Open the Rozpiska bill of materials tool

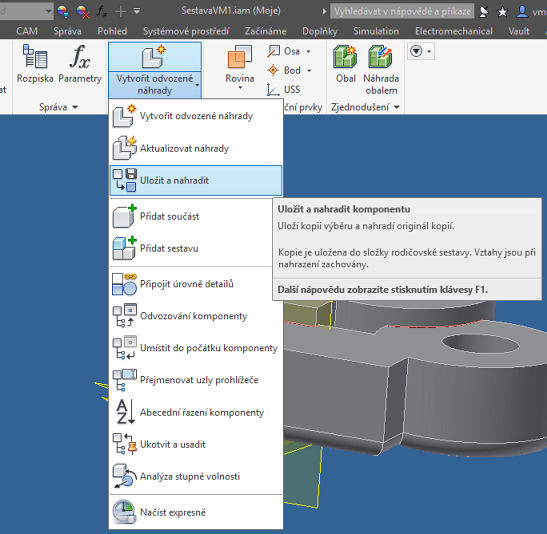35,64
